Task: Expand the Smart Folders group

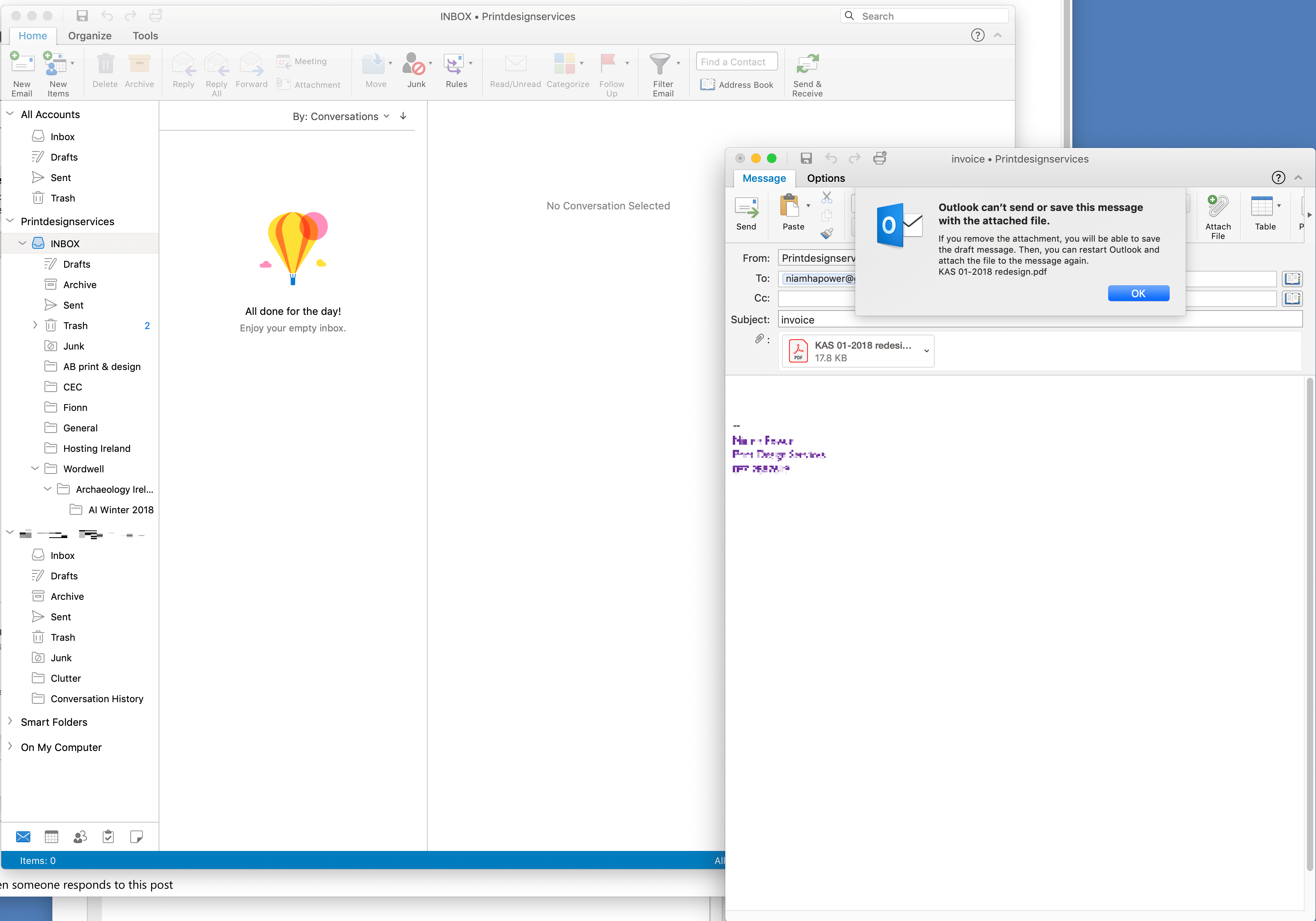Action: point(10,721)
